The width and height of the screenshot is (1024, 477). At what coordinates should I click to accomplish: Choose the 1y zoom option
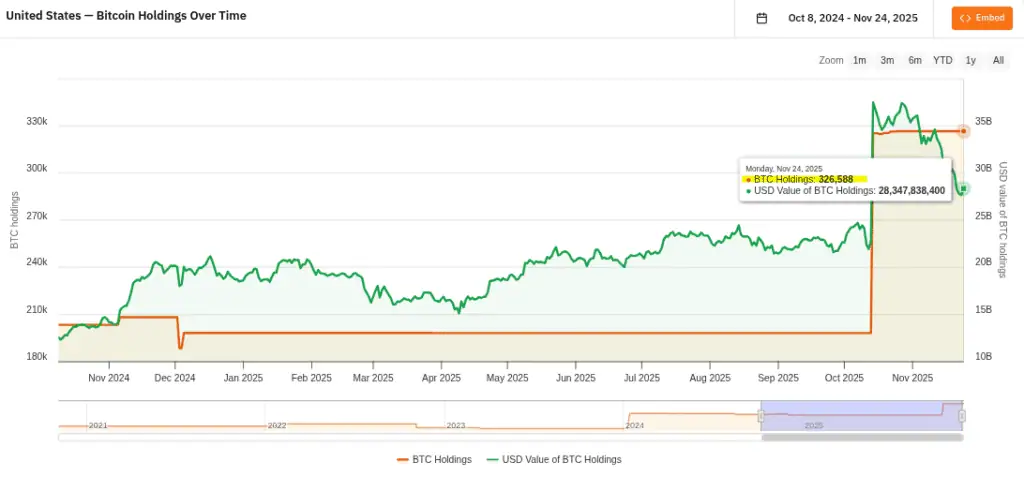971,61
